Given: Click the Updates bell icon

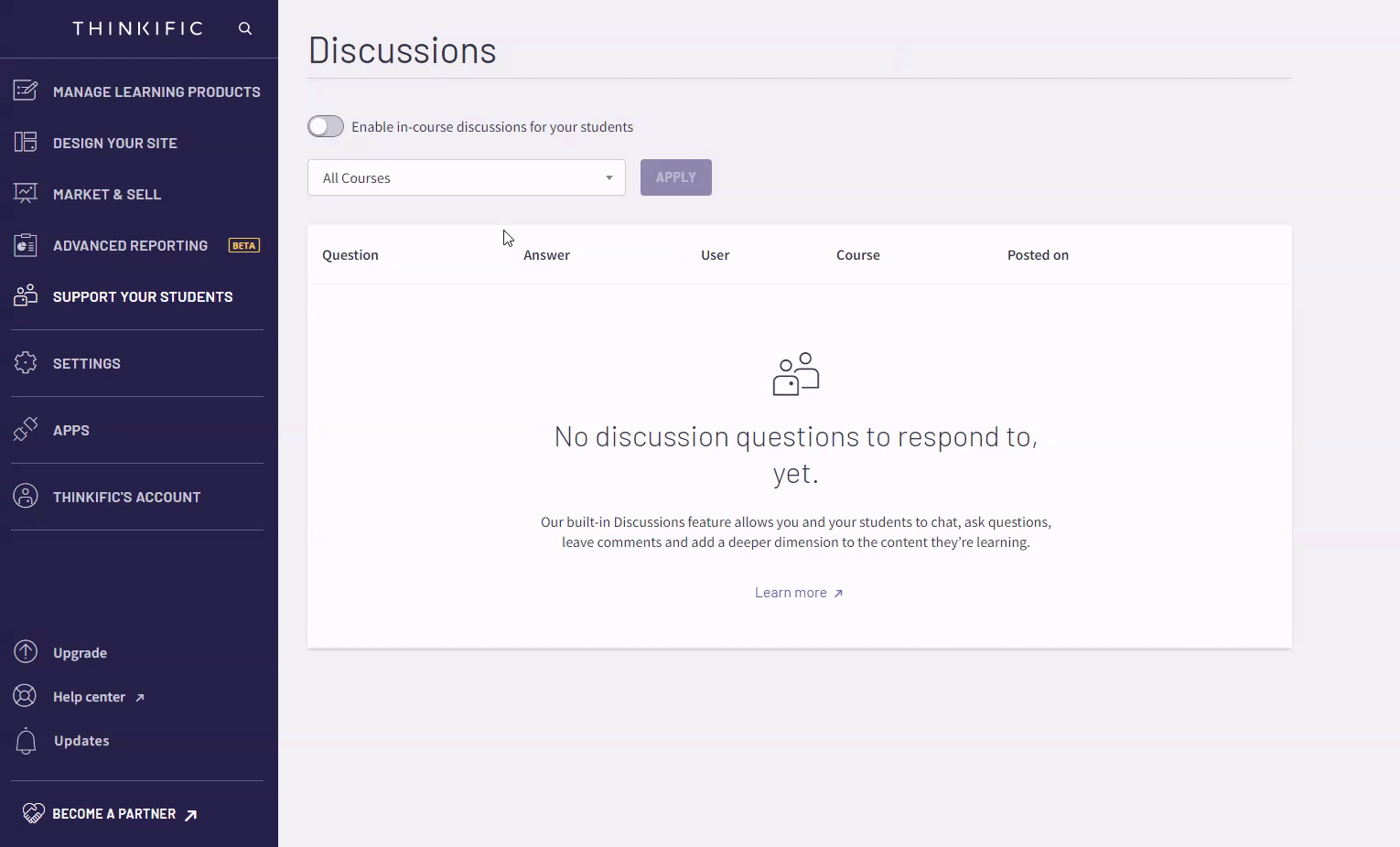Looking at the screenshot, I should tap(26, 741).
